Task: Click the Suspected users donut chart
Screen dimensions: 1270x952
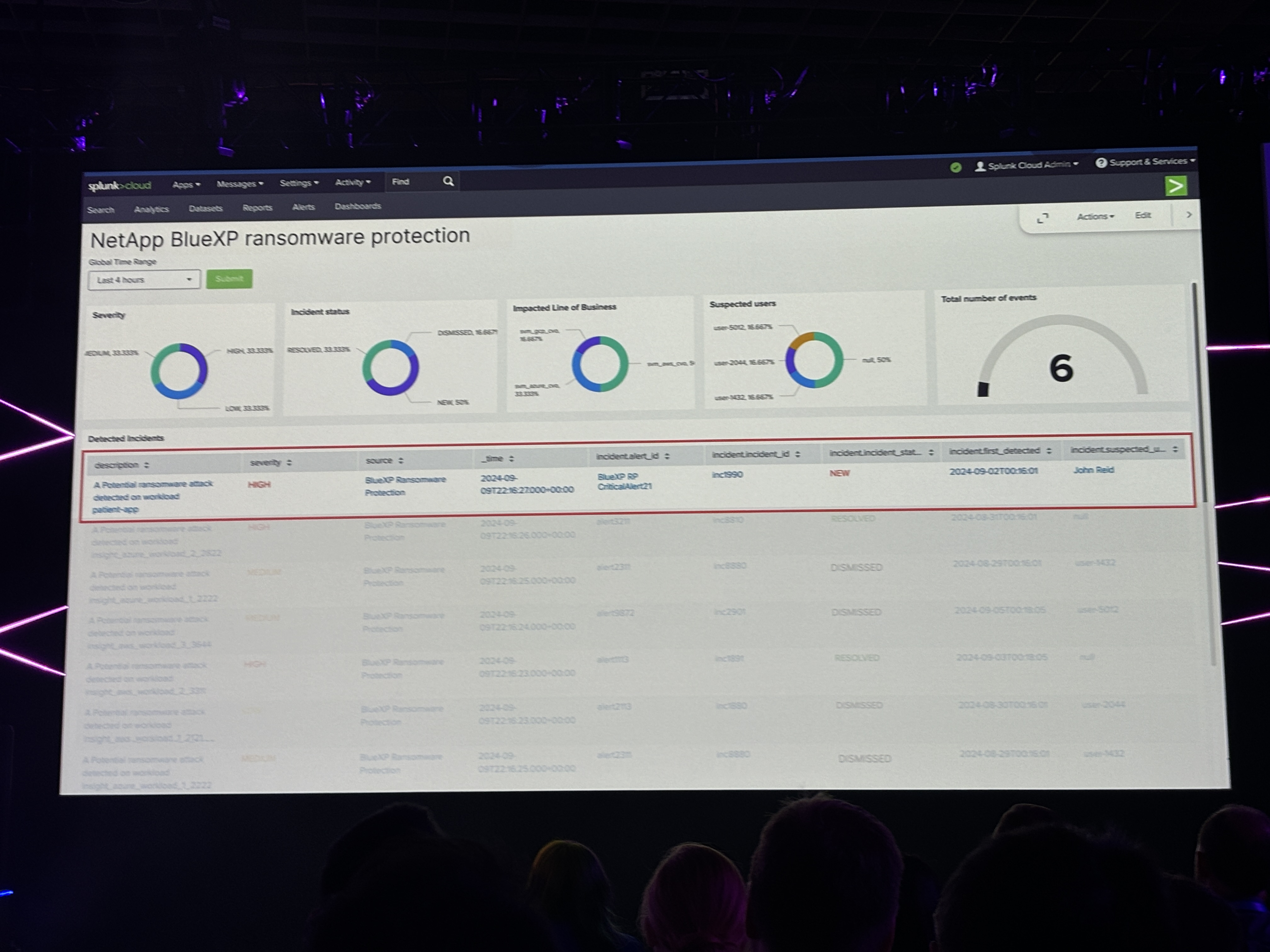Action: (814, 360)
